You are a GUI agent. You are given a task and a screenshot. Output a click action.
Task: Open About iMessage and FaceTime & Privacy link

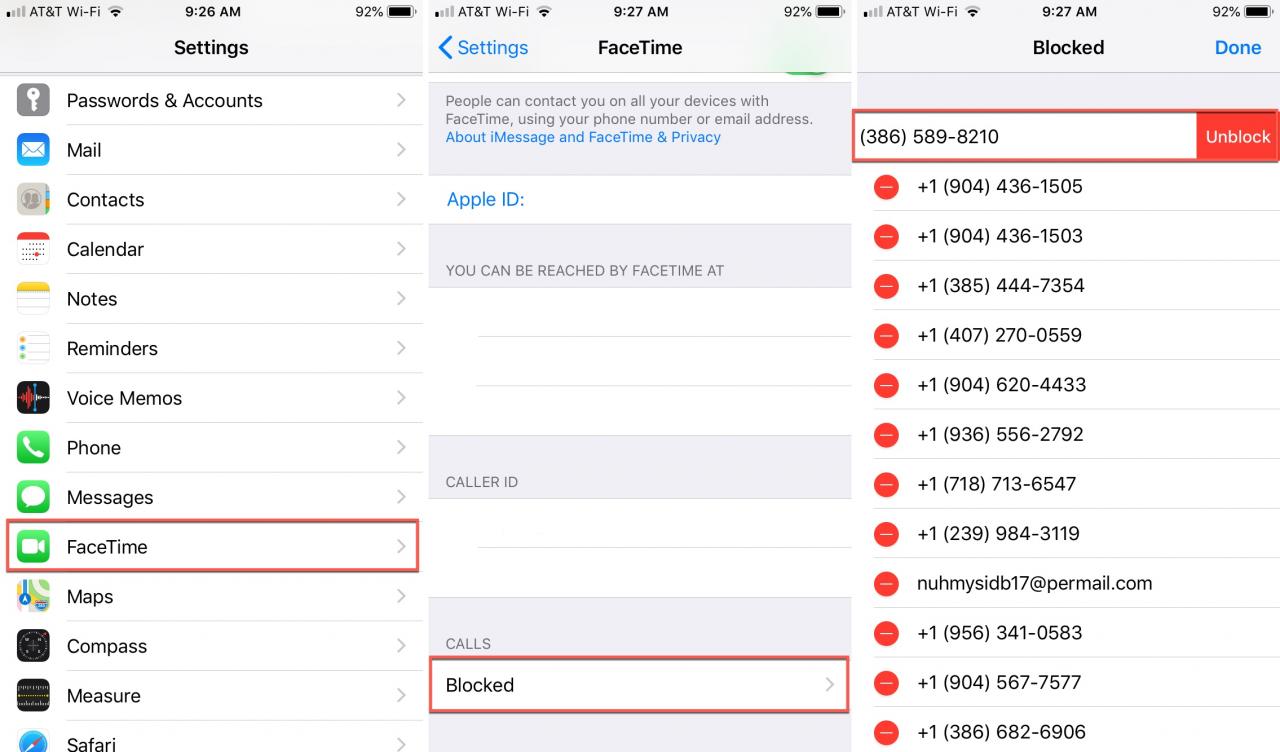coord(583,137)
